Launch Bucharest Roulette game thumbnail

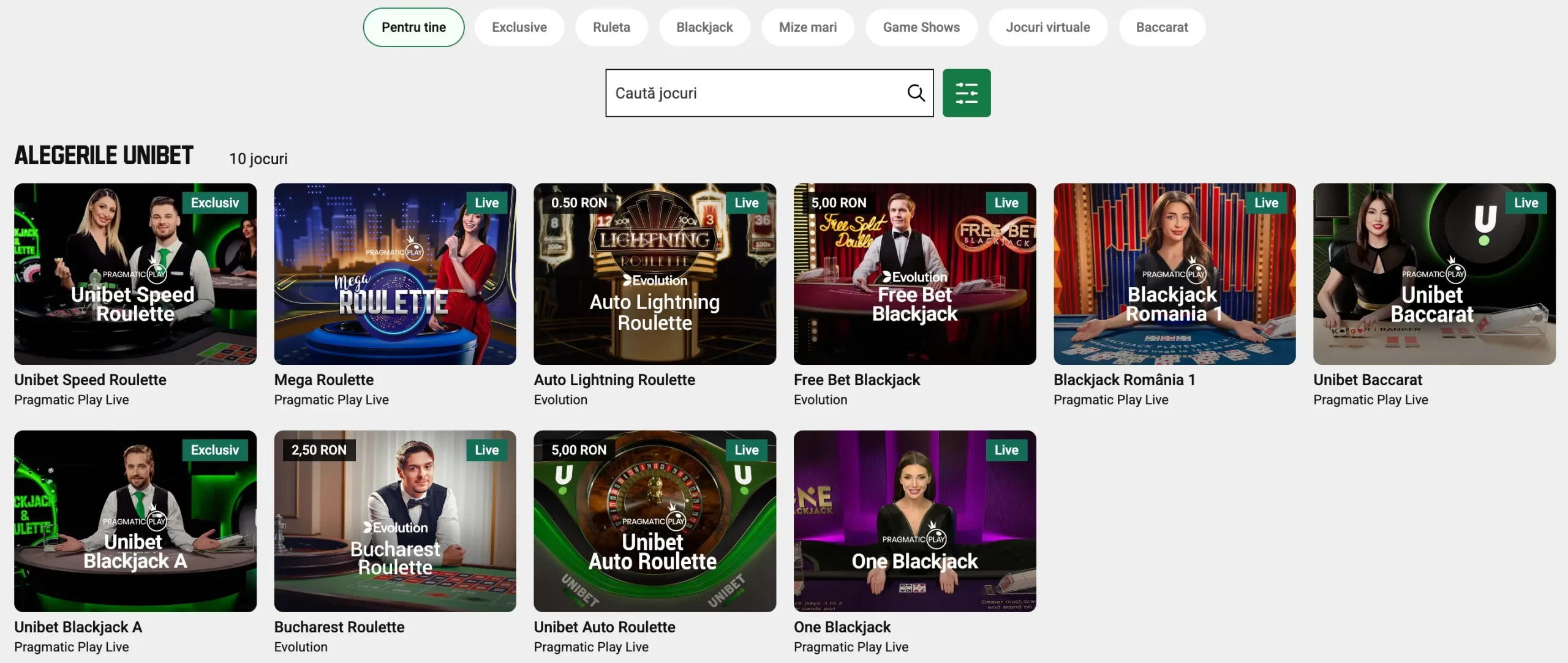(395, 522)
